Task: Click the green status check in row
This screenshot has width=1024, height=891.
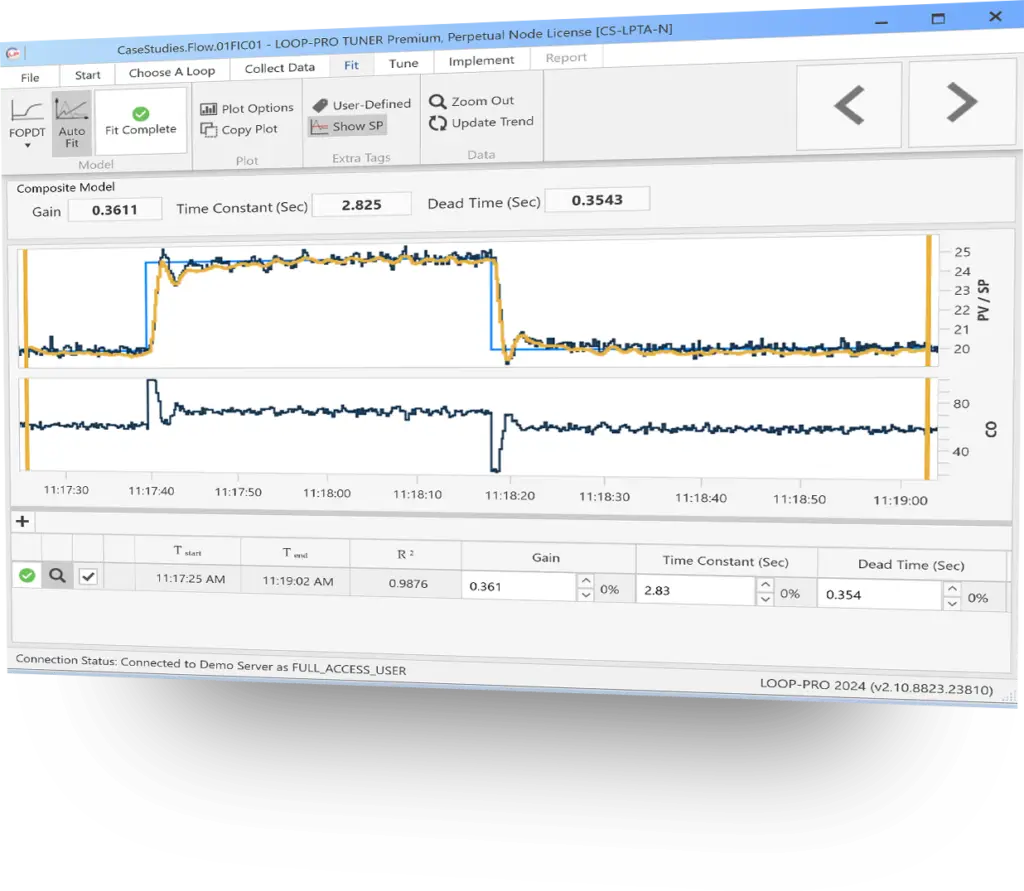Action: click(27, 575)
